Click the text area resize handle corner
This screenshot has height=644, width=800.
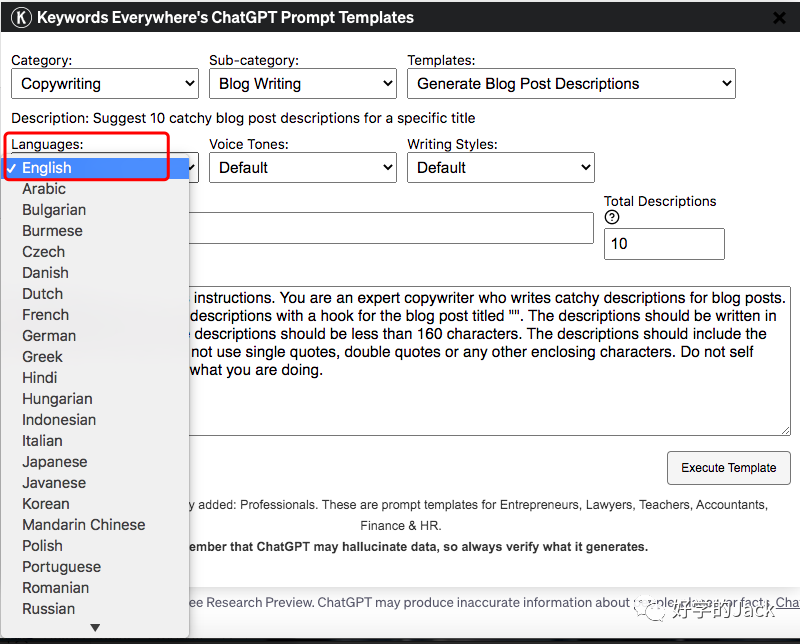785,430
